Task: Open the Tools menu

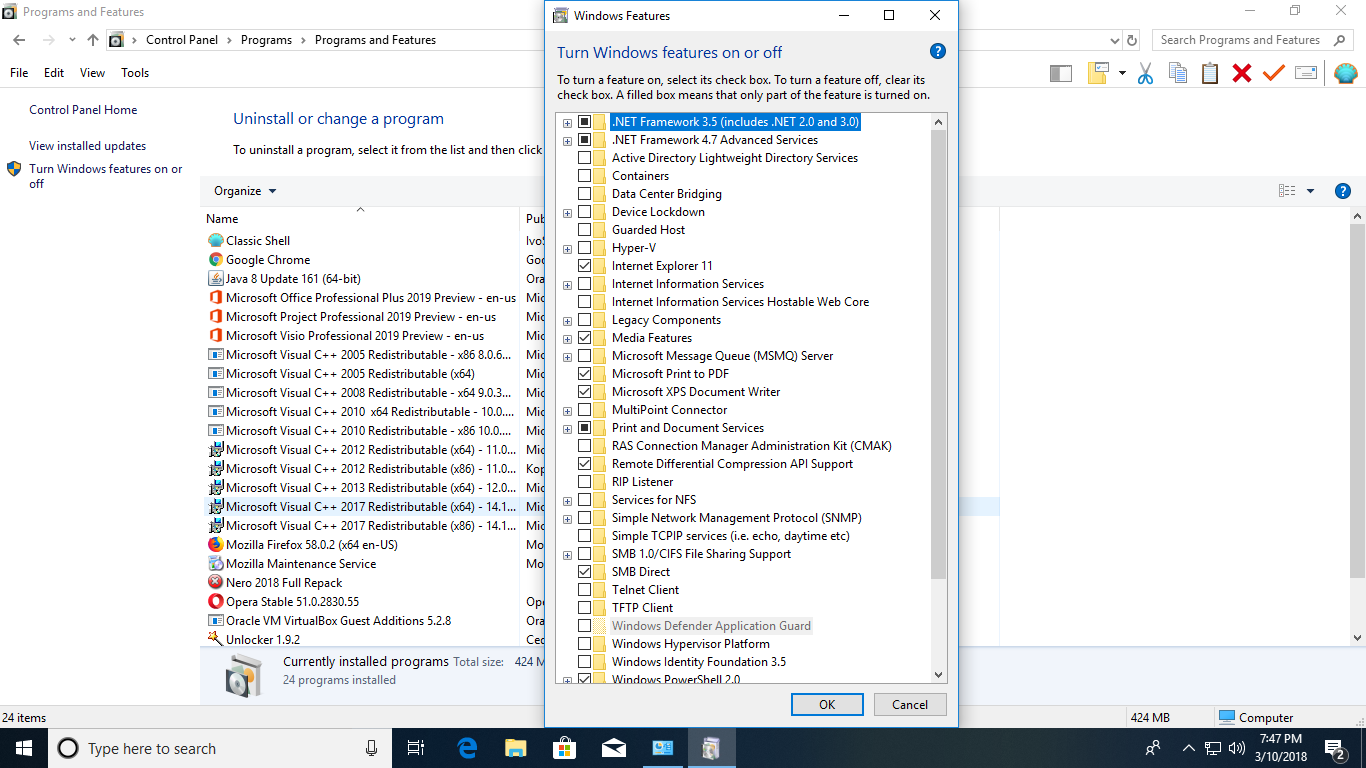Action: tap(135, 73)
